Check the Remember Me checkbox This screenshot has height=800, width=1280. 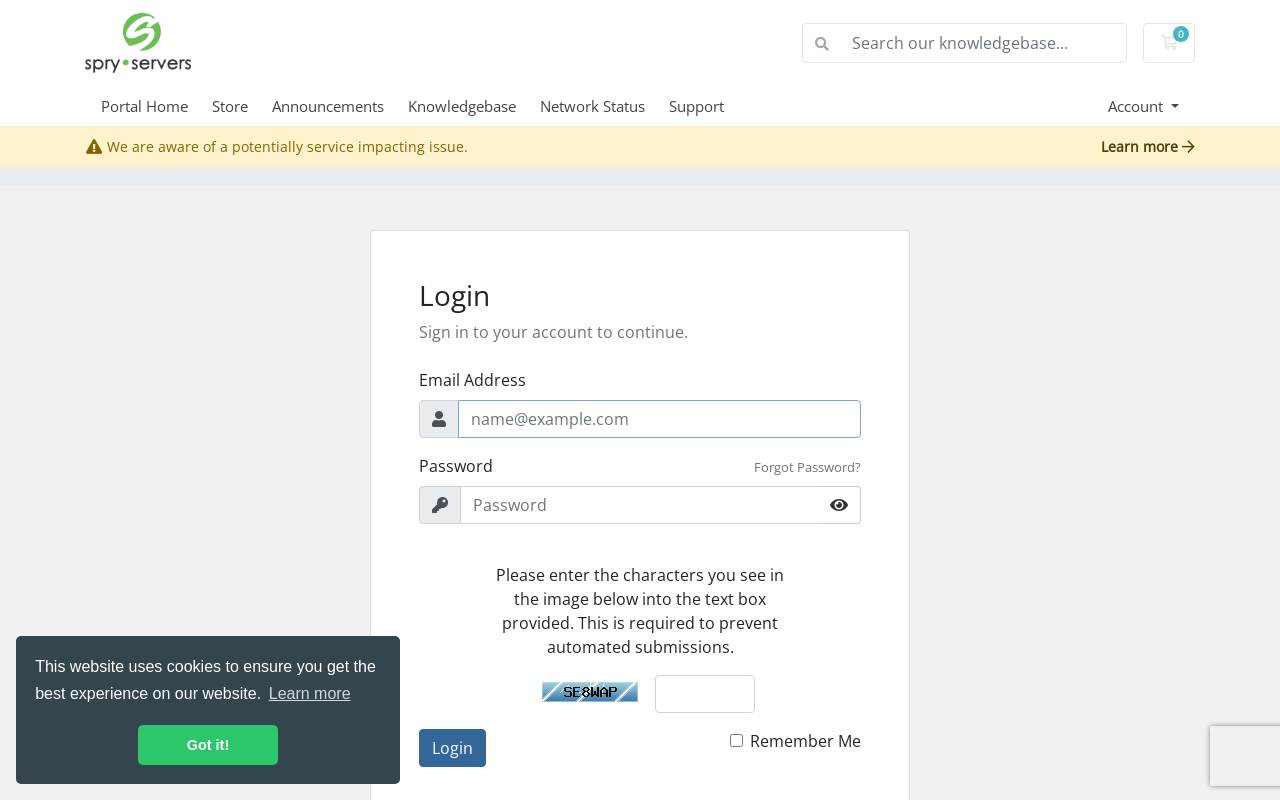(x=737, y=741)
